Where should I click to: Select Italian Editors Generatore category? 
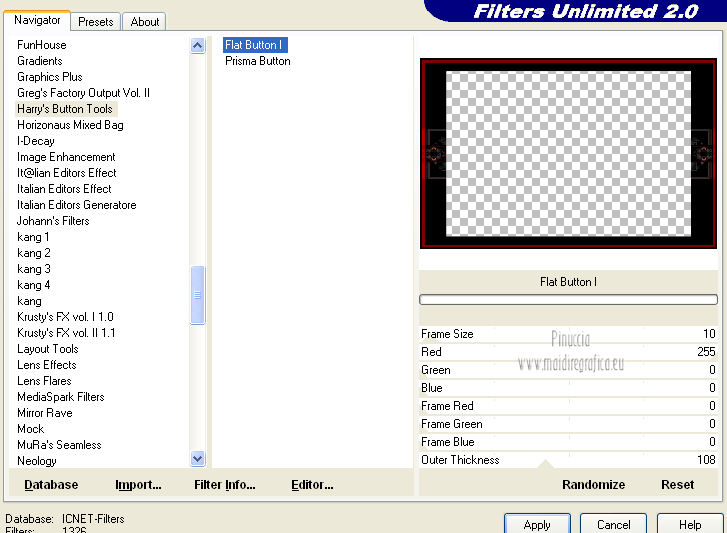coord(77,205)
